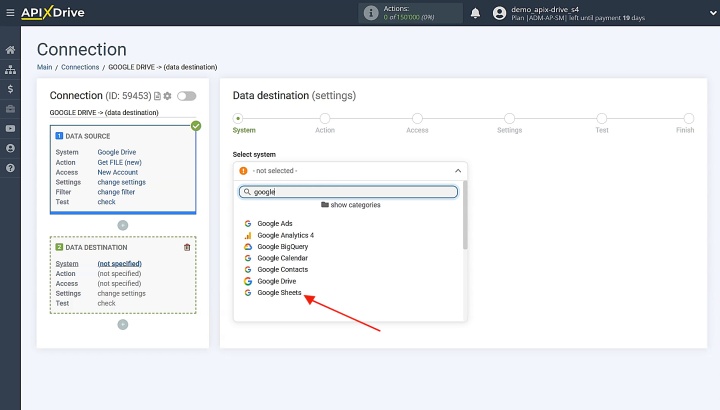Click the (not specified) system link

(x=119, y=264)
